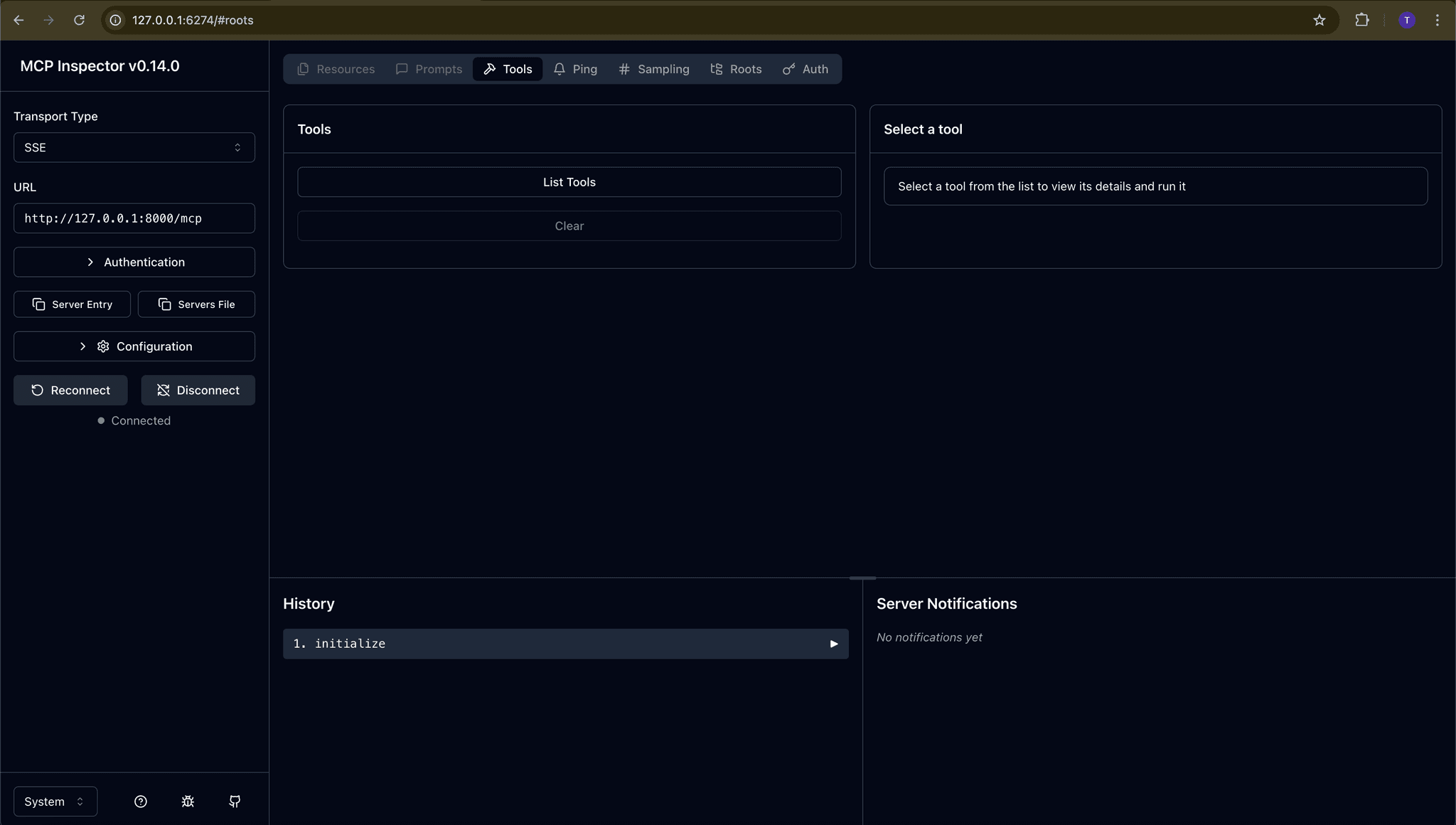The image size is (1456, 825).
Task: Switch to the Resources tab
Action: (335, 69)
